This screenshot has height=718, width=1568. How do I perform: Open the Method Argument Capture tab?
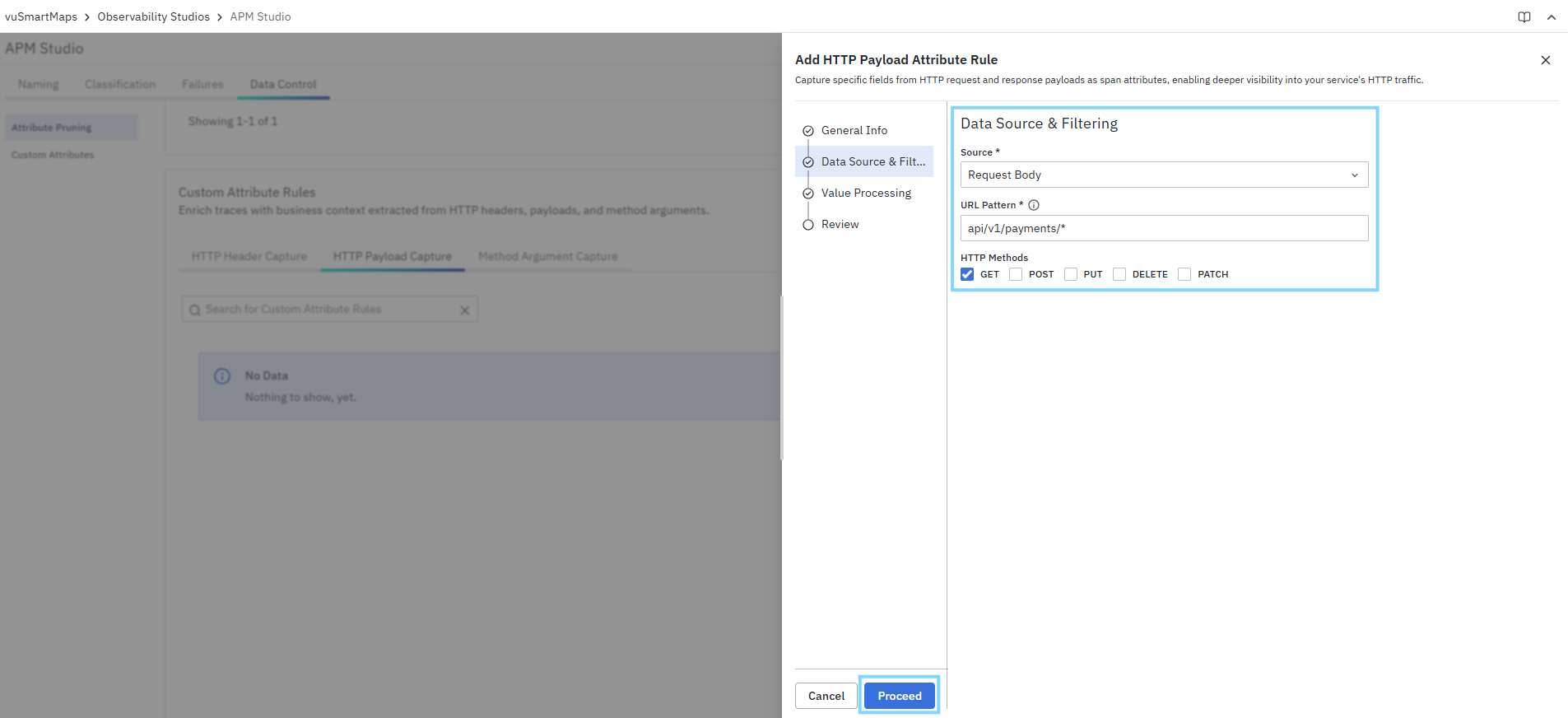pyautogui.click(x=548, y=256)
